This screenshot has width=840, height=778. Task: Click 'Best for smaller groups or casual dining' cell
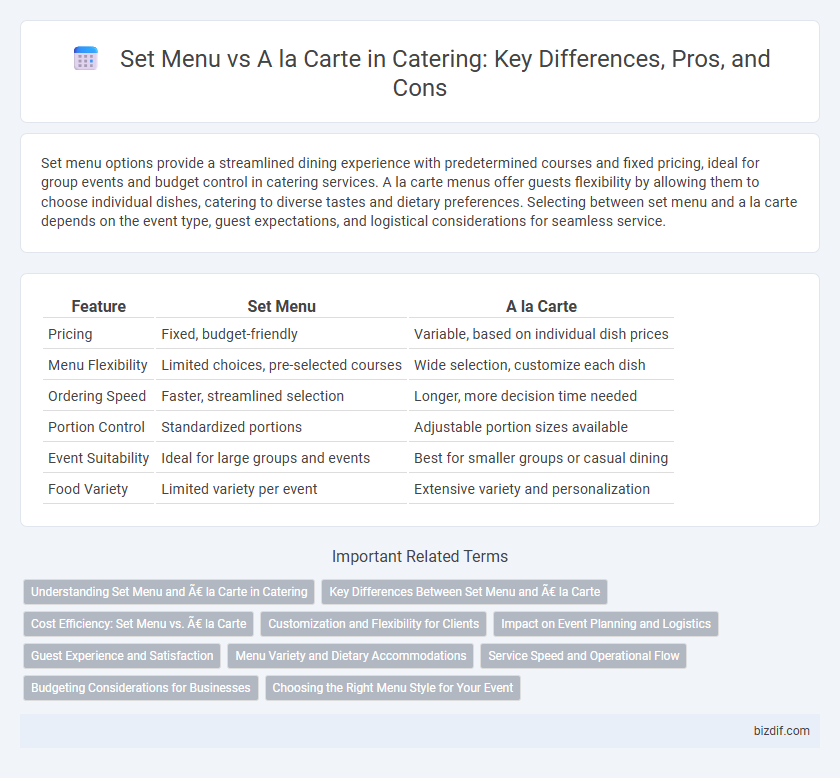tap(541, 458)
